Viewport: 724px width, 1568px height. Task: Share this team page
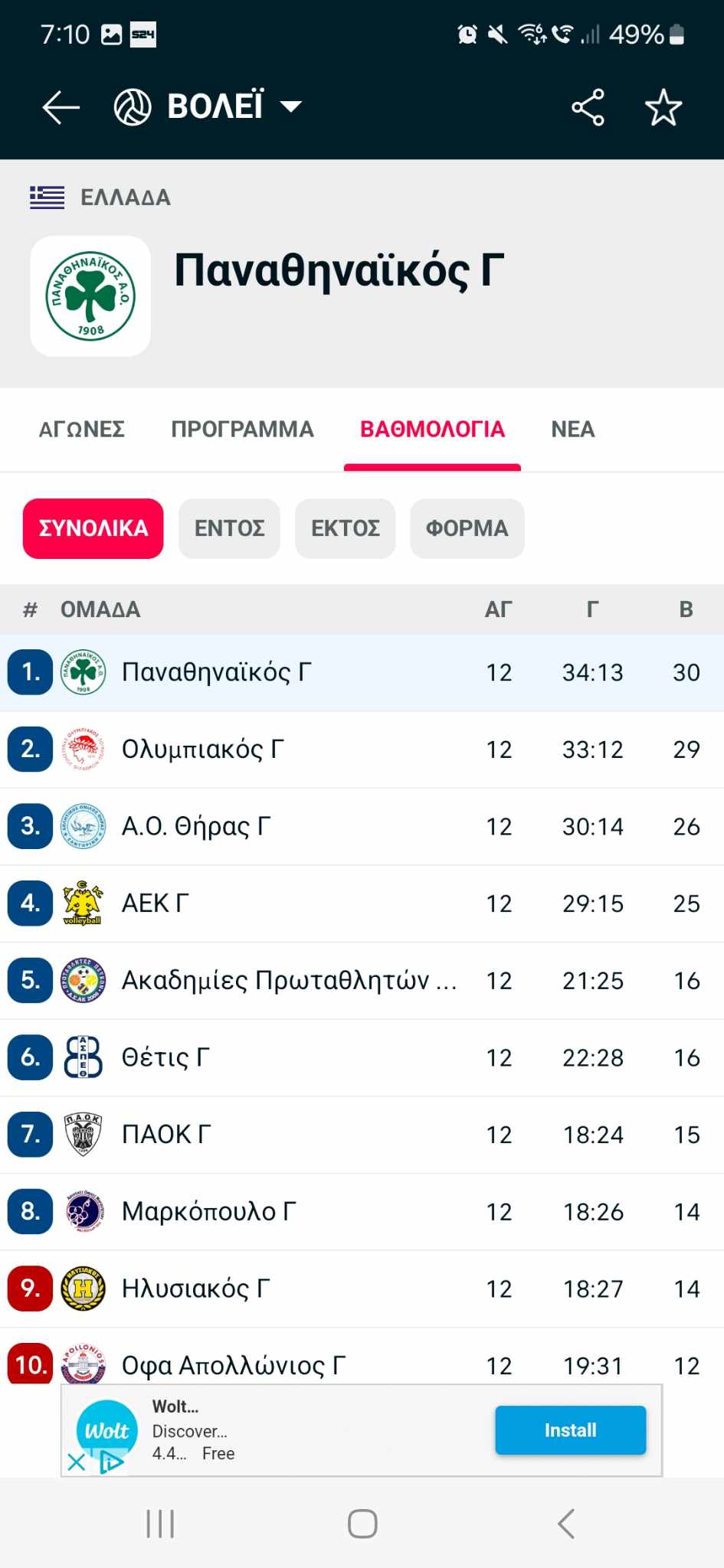(x=588, y=107)
